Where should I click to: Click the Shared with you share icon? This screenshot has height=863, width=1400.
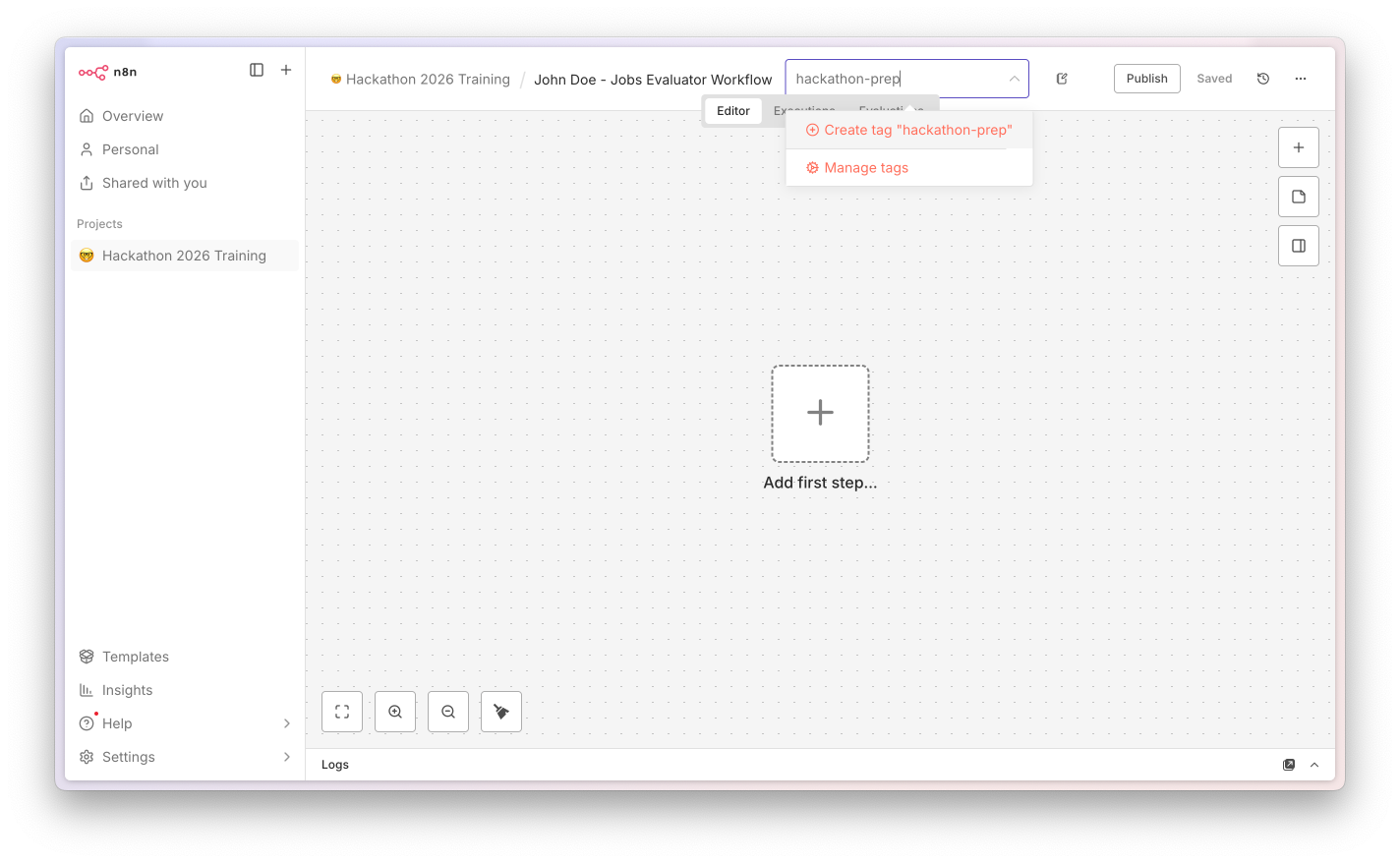pyautogui.click(x=87, y=183)
